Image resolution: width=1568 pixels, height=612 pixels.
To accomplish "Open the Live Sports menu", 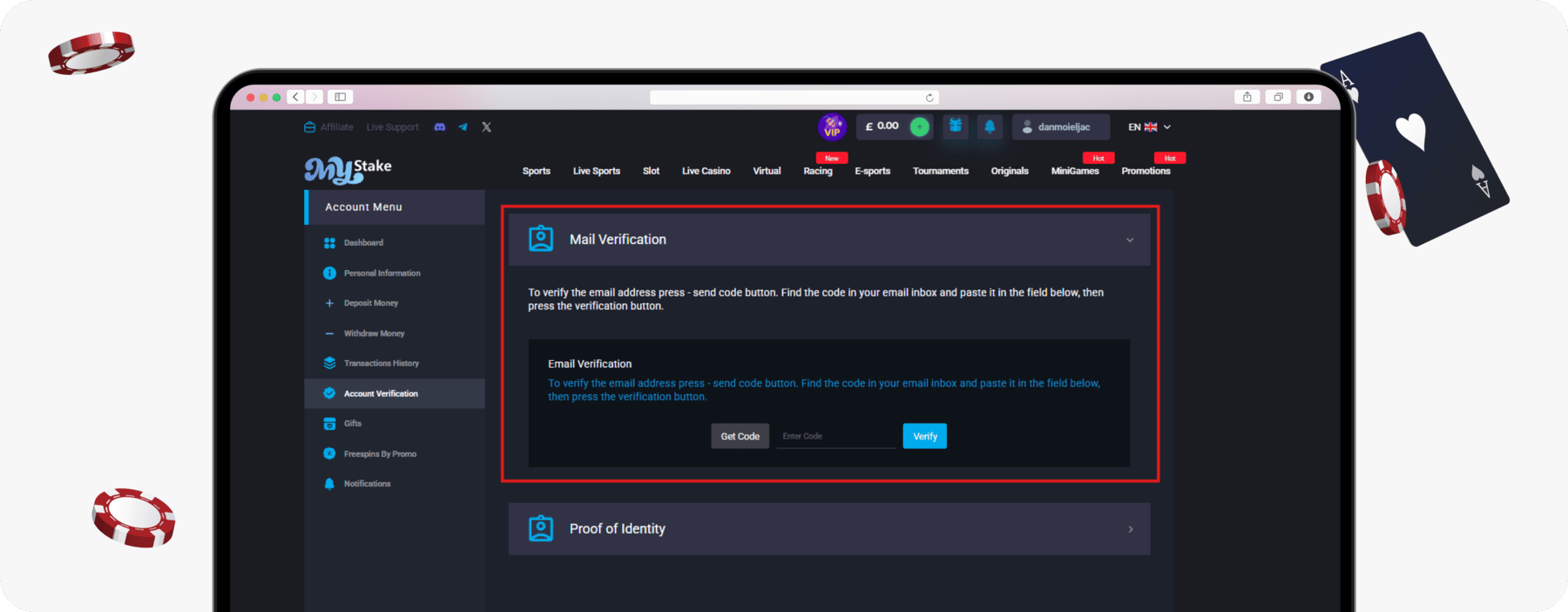I will coord(597,171).
